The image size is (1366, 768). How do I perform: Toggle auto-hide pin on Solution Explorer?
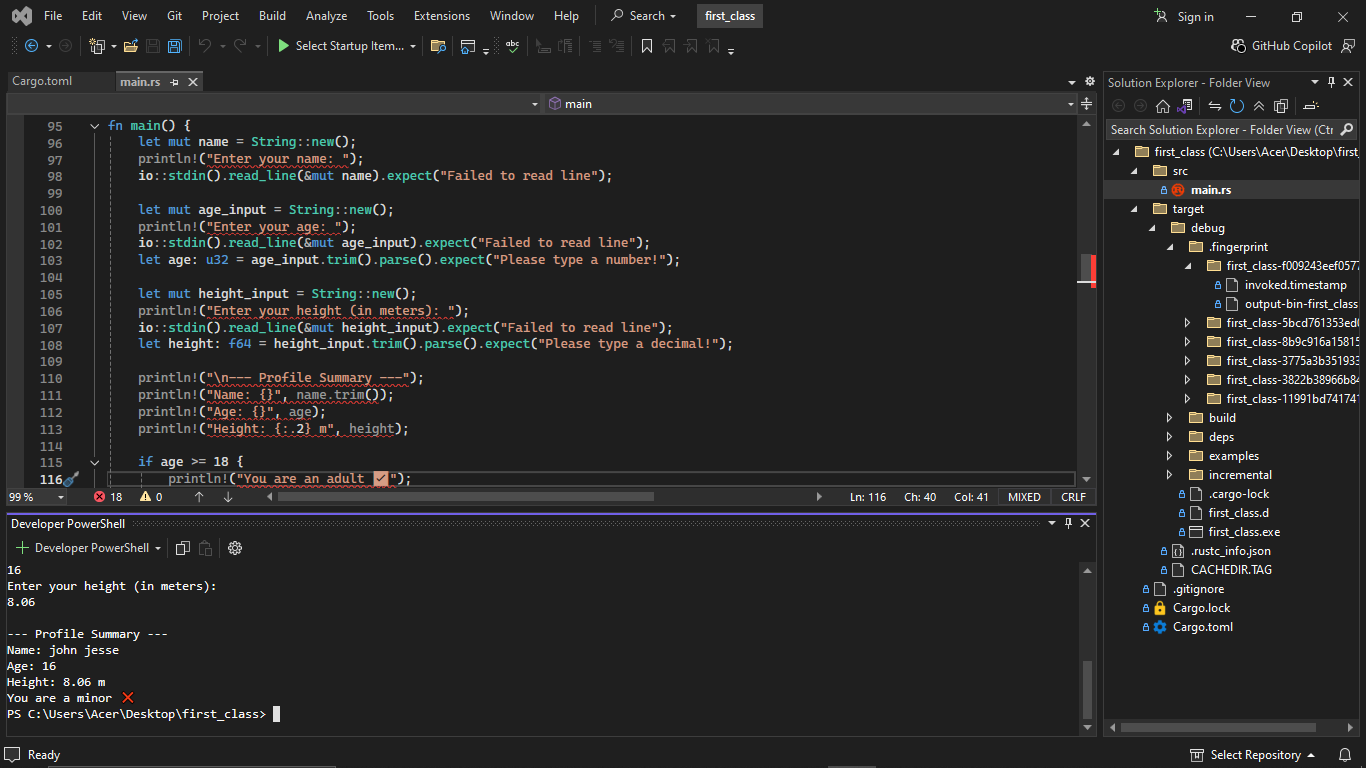click(1331, 82)
